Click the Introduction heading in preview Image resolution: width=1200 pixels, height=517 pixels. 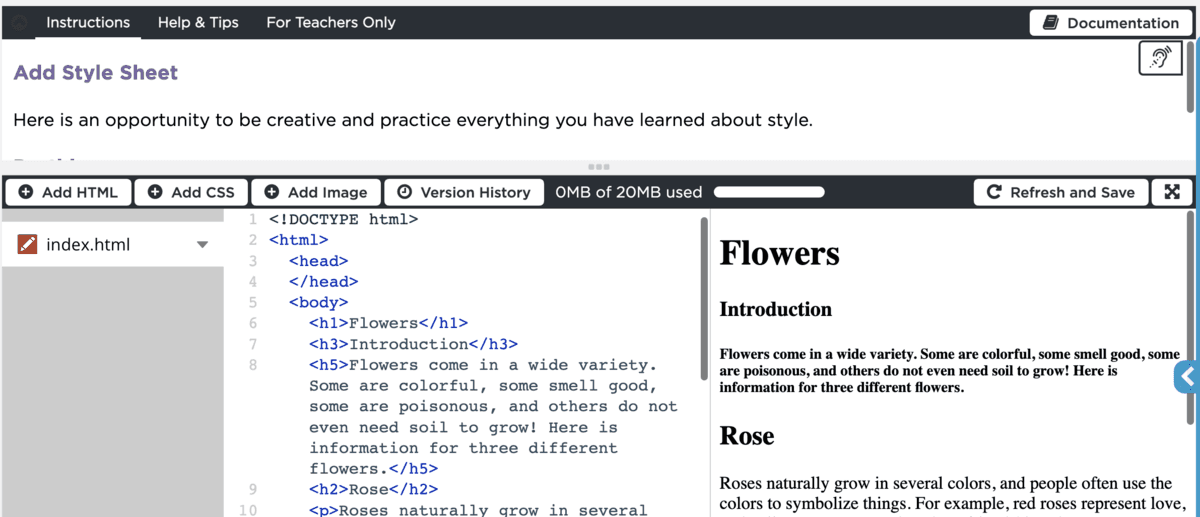click(775, 309)
